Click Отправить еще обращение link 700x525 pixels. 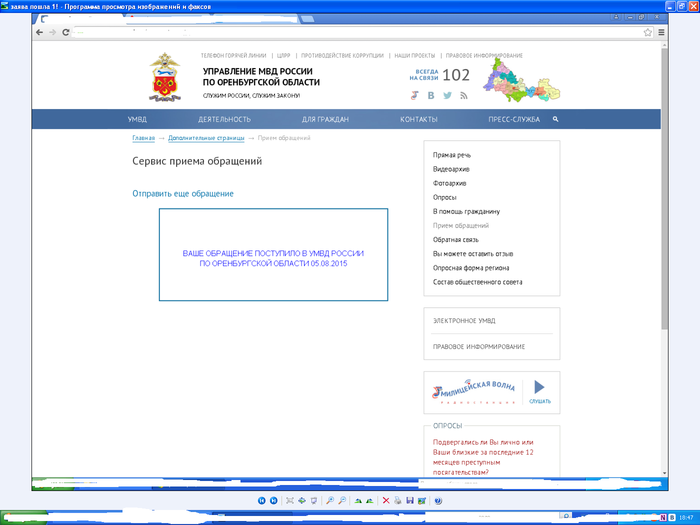(x=183, y=194)
